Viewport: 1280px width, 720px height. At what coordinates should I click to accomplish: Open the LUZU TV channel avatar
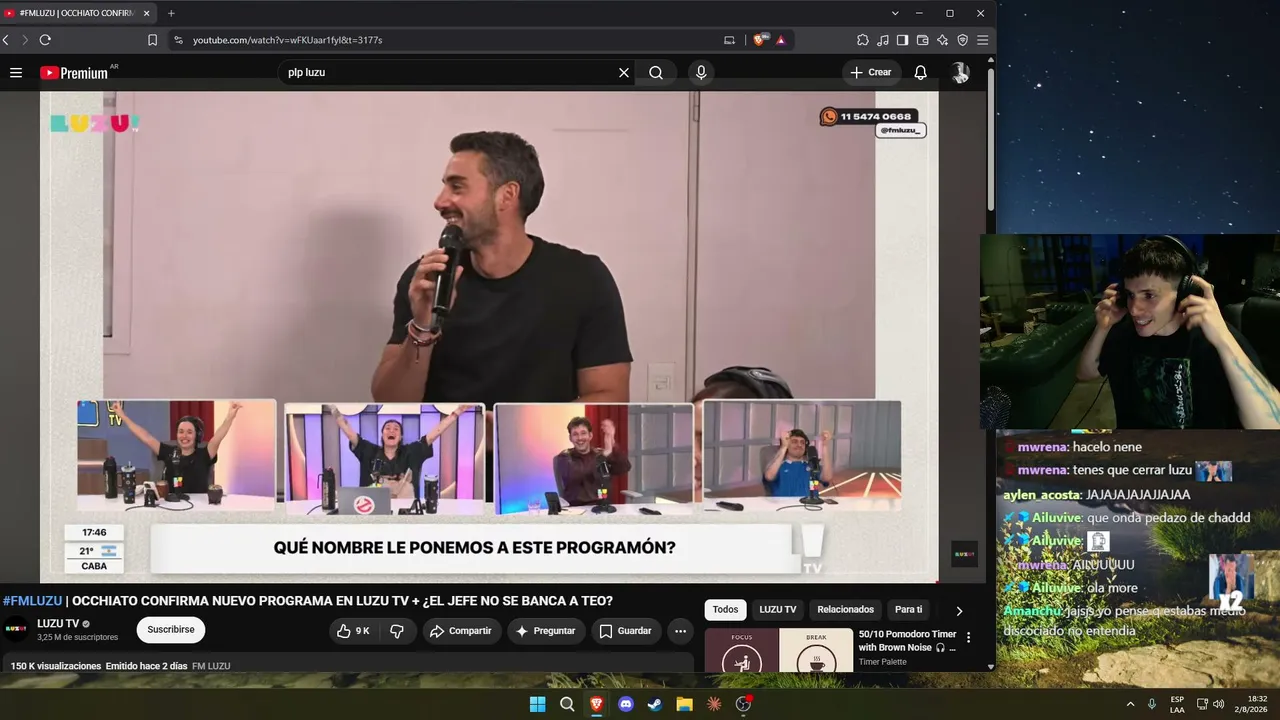pos(16,629)
